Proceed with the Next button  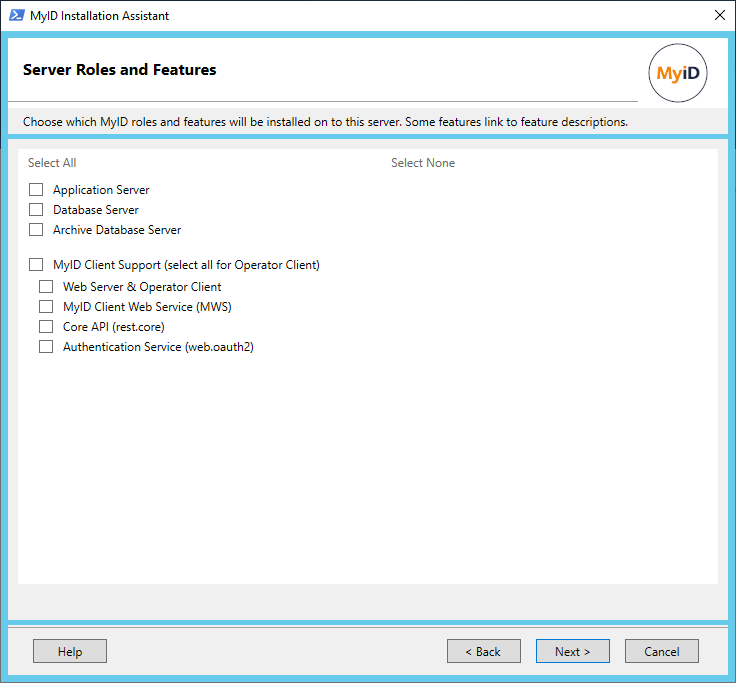tap(573, 652)
